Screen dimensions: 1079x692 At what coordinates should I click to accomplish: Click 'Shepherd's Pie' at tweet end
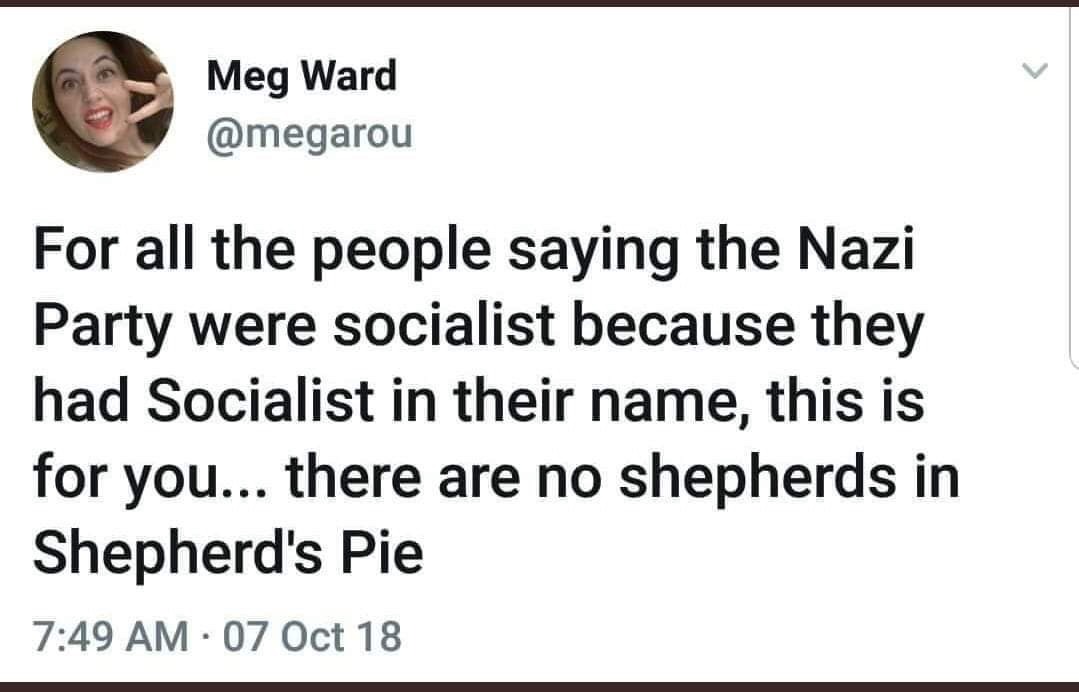(x=228, y=552)
